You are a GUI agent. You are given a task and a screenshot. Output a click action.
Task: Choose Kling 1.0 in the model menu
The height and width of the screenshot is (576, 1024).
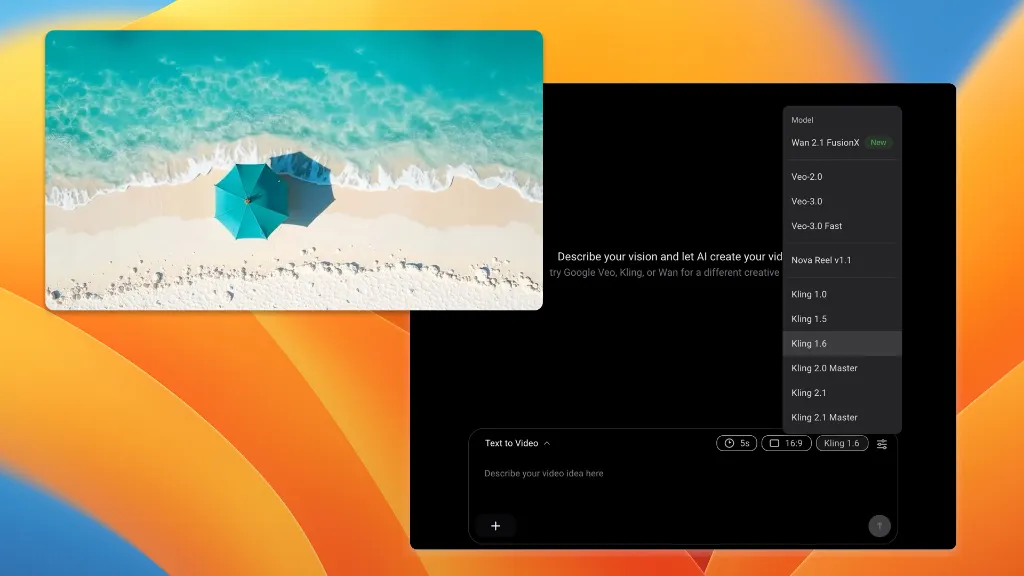pos(809,294)
